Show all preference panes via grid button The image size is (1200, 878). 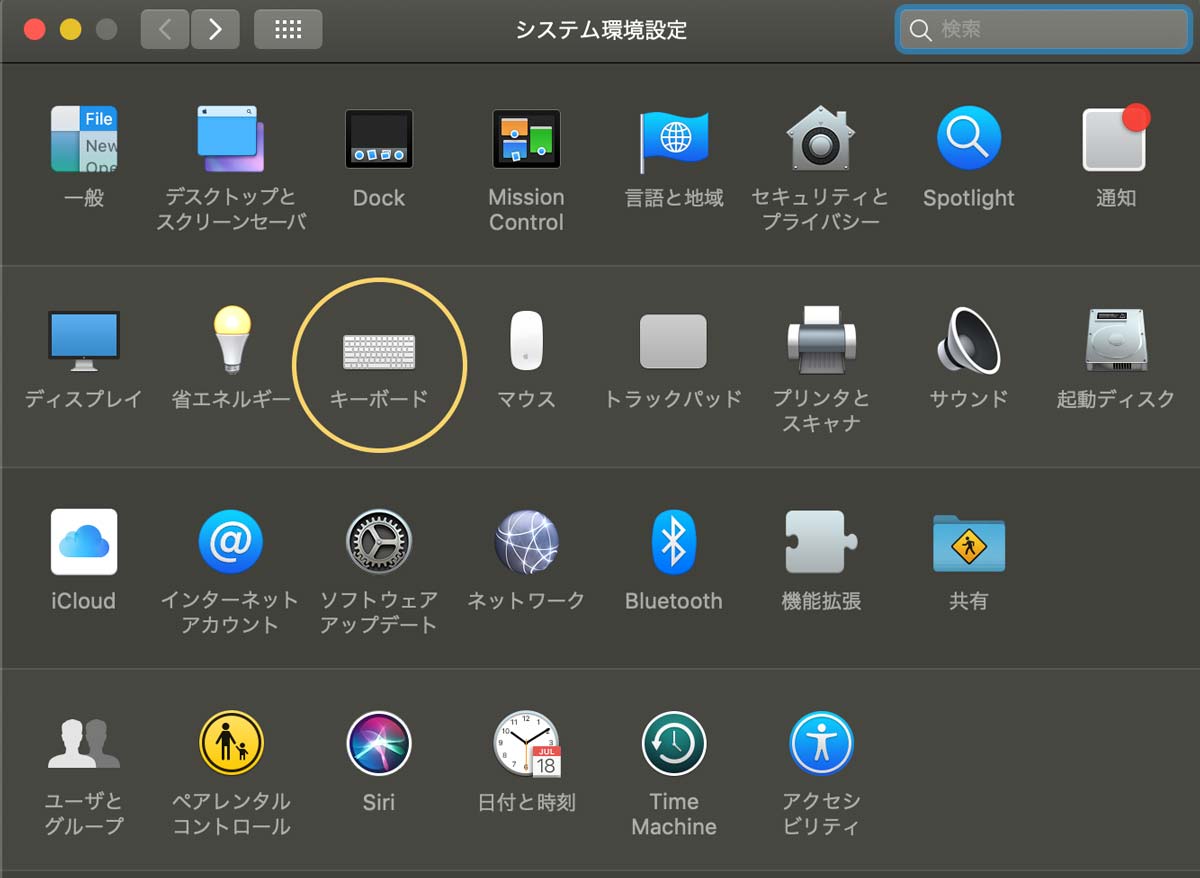288,29
